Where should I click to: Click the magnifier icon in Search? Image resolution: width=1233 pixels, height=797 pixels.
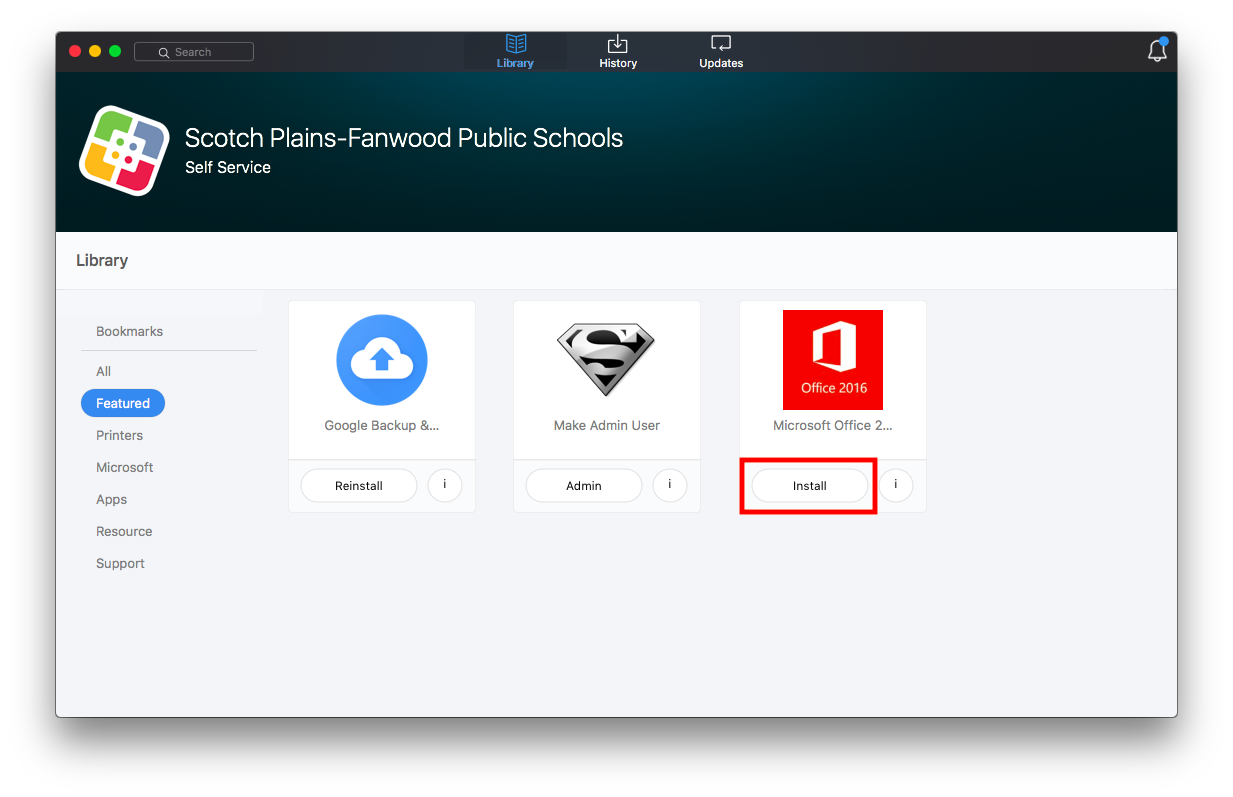[164, 53]
